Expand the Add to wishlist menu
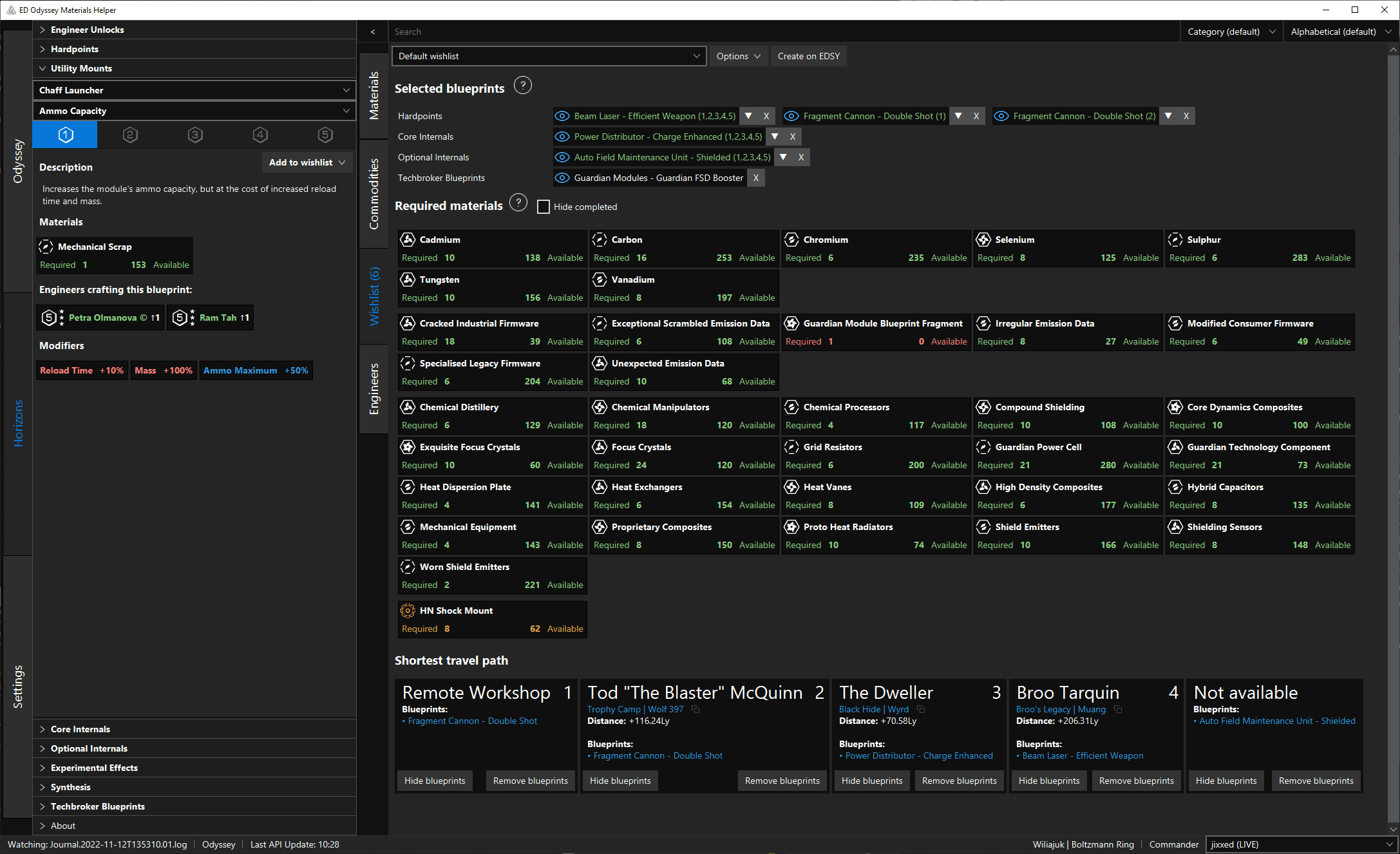 (307, 162)
